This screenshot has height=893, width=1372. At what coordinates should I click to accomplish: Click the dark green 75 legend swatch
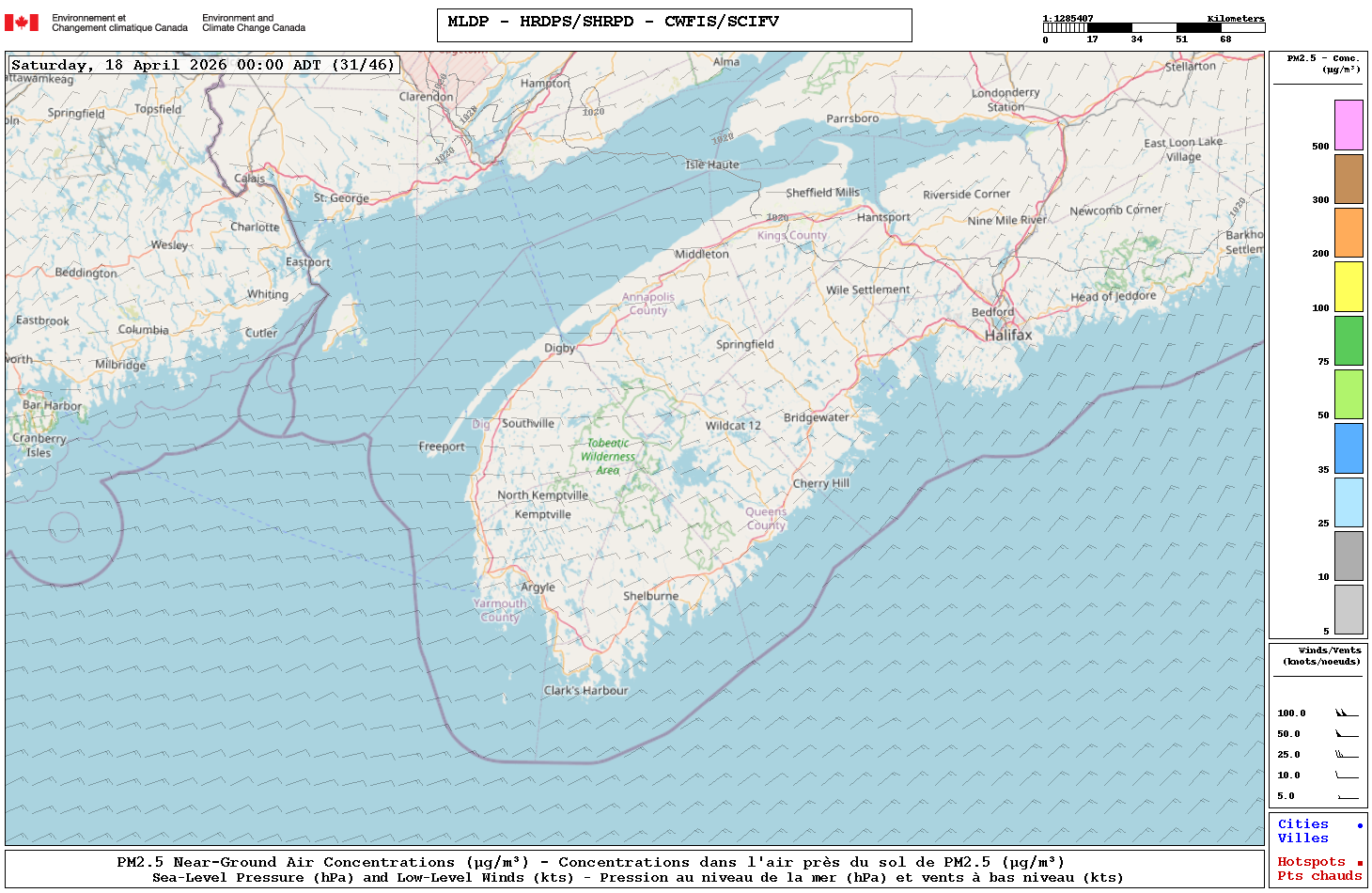(1349, 340)
